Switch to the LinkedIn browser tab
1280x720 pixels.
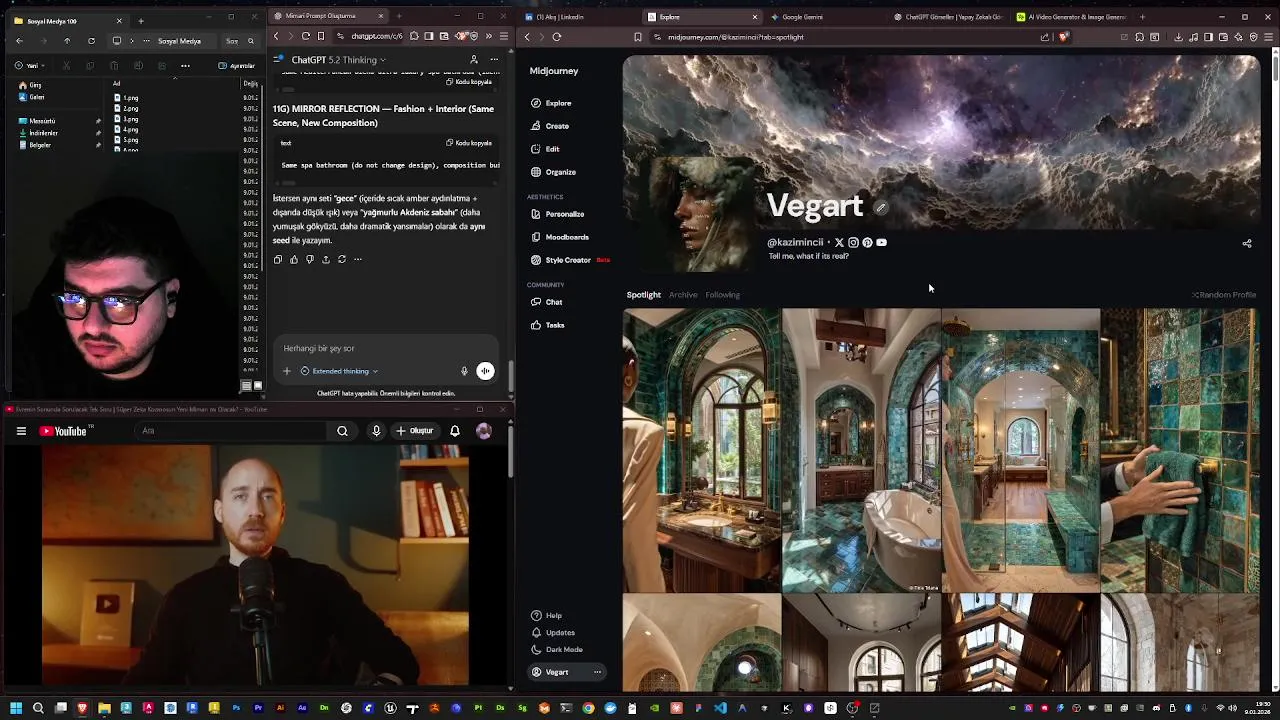pyautogui.click(x=580, y=17)
